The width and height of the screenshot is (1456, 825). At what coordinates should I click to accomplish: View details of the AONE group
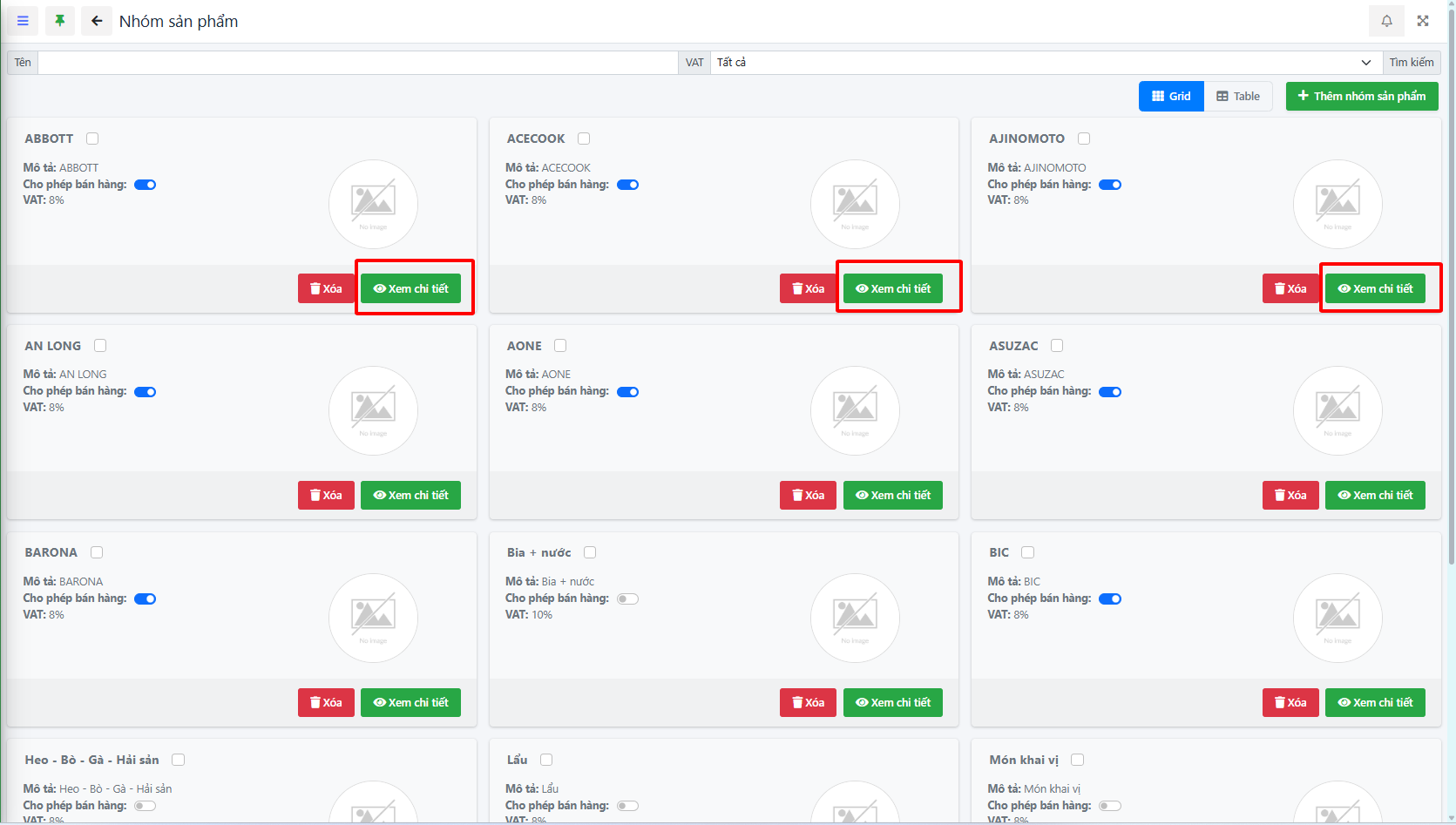click(x=892, y=495)
